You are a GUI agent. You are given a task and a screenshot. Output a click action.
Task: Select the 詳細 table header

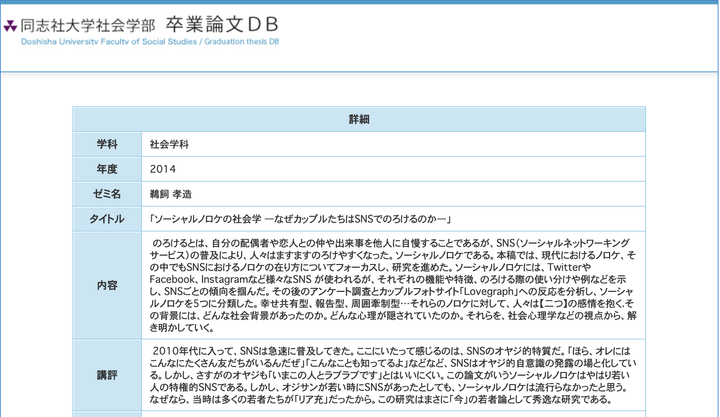359,119
